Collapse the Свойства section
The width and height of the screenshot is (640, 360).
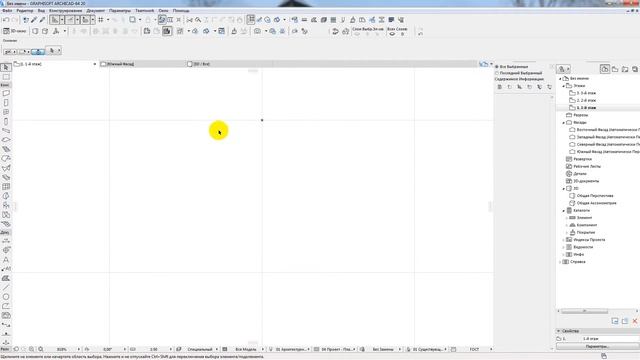tap(558, 331)
